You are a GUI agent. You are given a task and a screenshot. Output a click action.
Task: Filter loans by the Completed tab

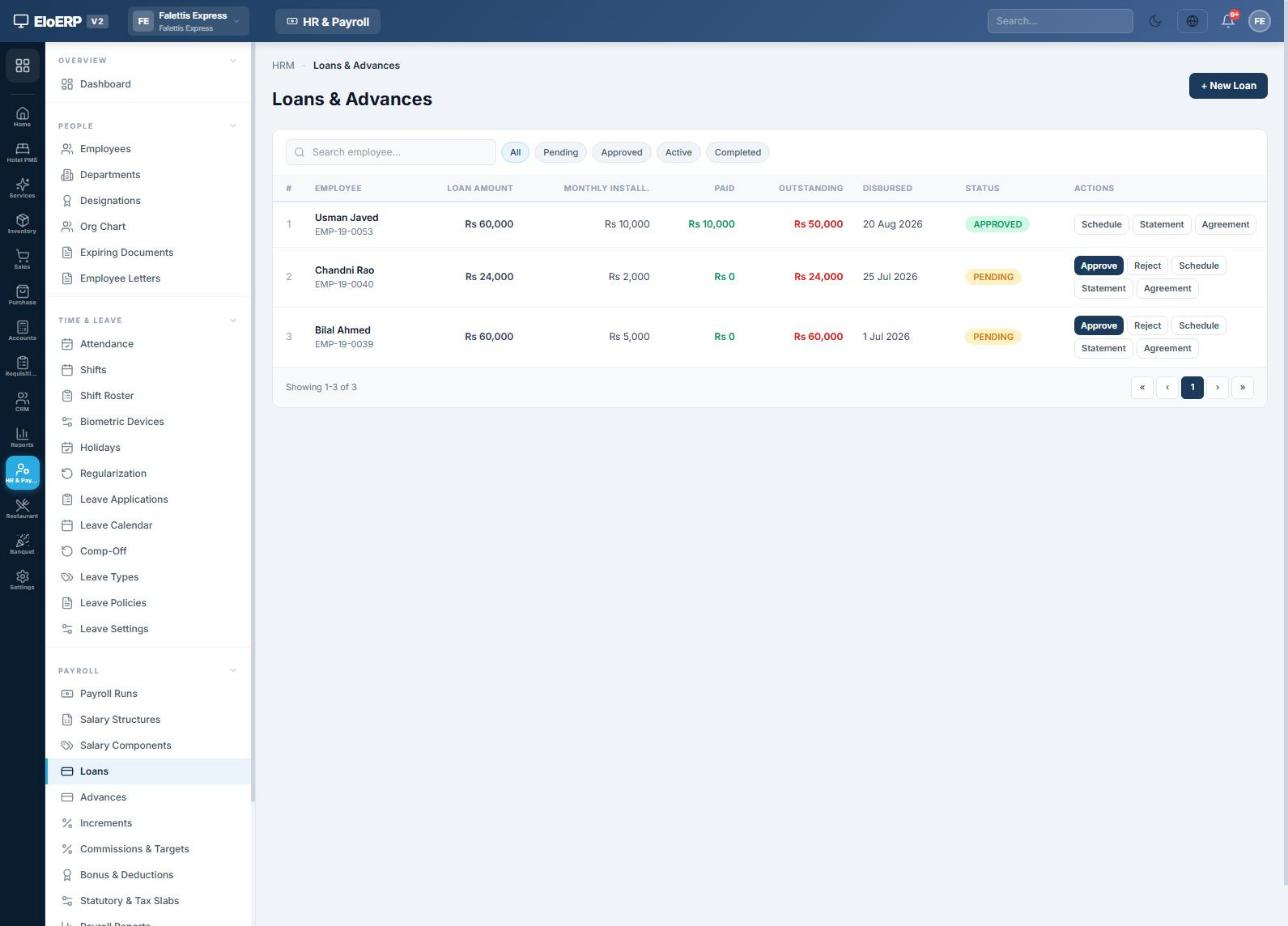tap(737, 153)
